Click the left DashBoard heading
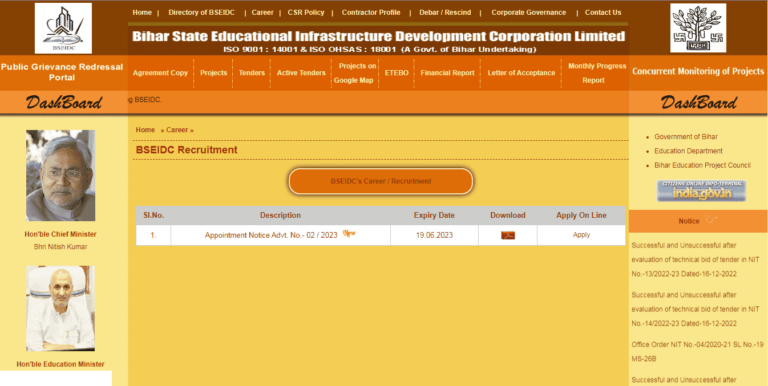The width and height of the screenshot is (768, 386). pos(64,102)
